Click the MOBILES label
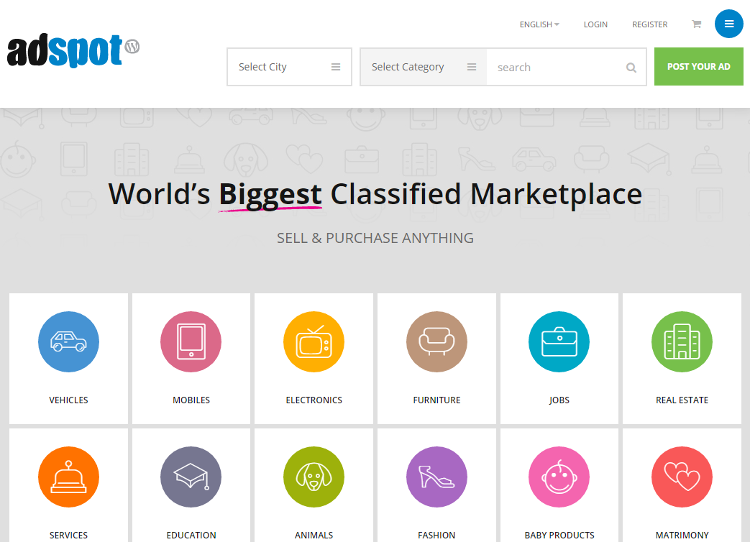 click(191, 400)
